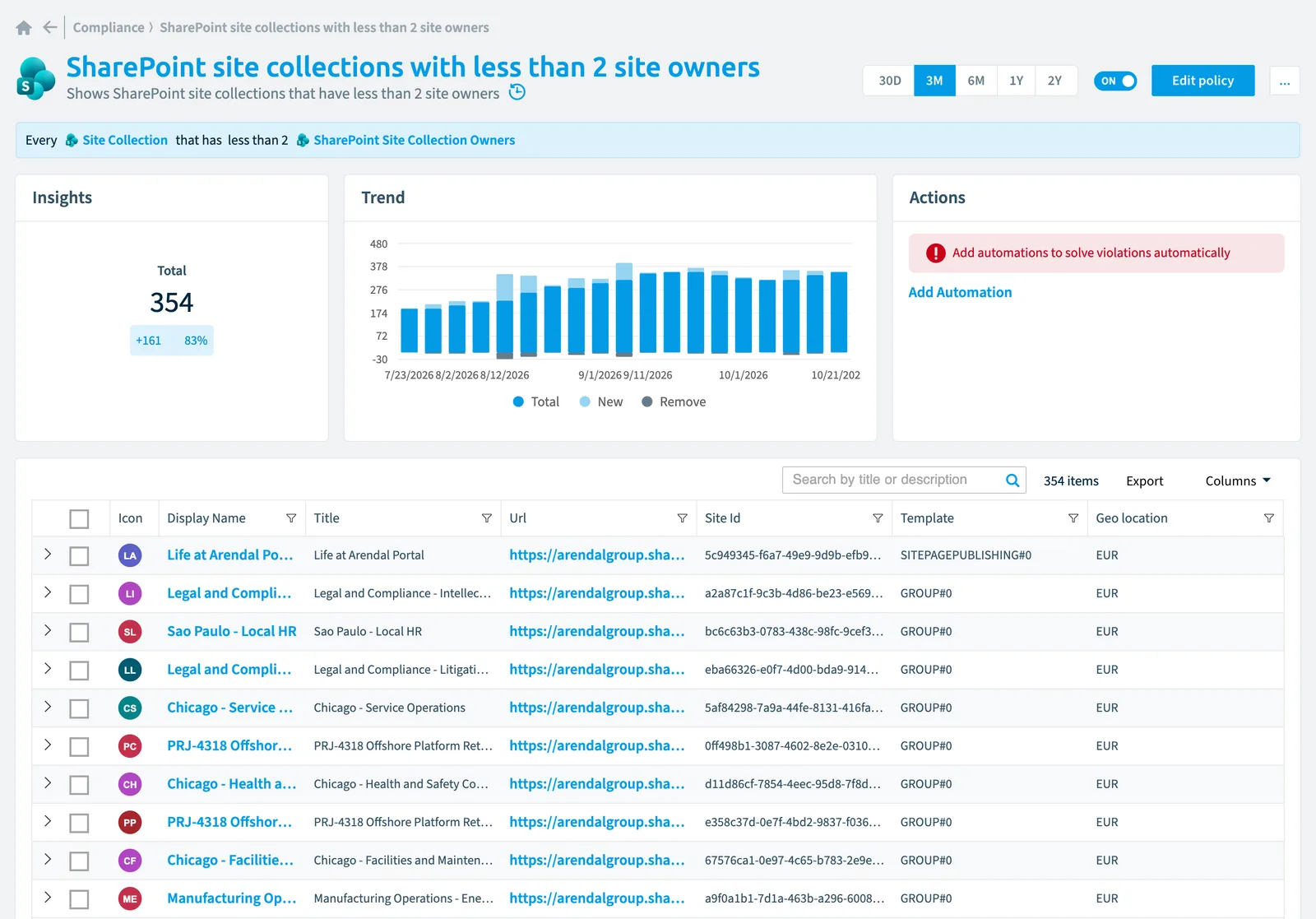Check the Life at Arendal Portal row
Image resolution: width=1316 pixels, height=919 pixels.
(x=79, y=556)
